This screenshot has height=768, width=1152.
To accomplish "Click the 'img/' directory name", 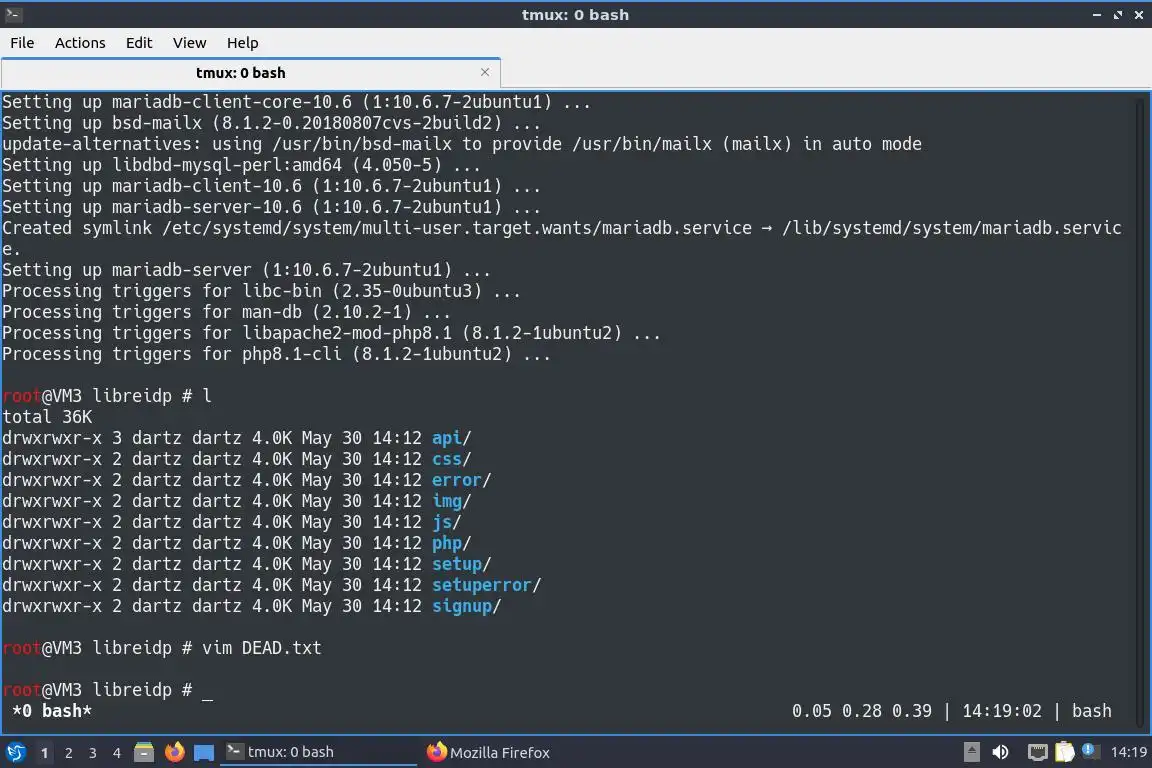I will click(452, 501).
